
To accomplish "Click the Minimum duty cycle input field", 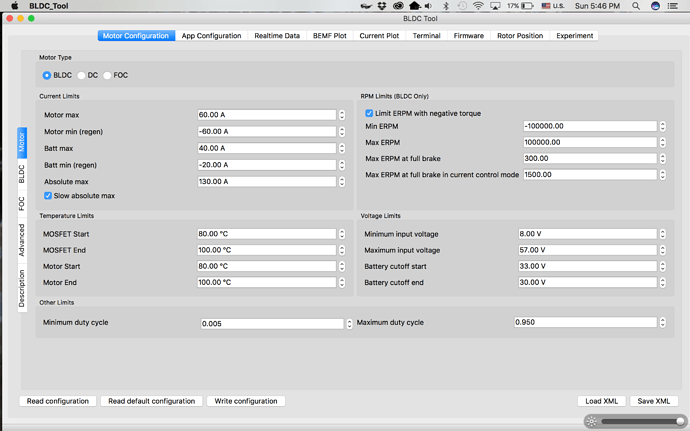I will [x=272, y=323].
